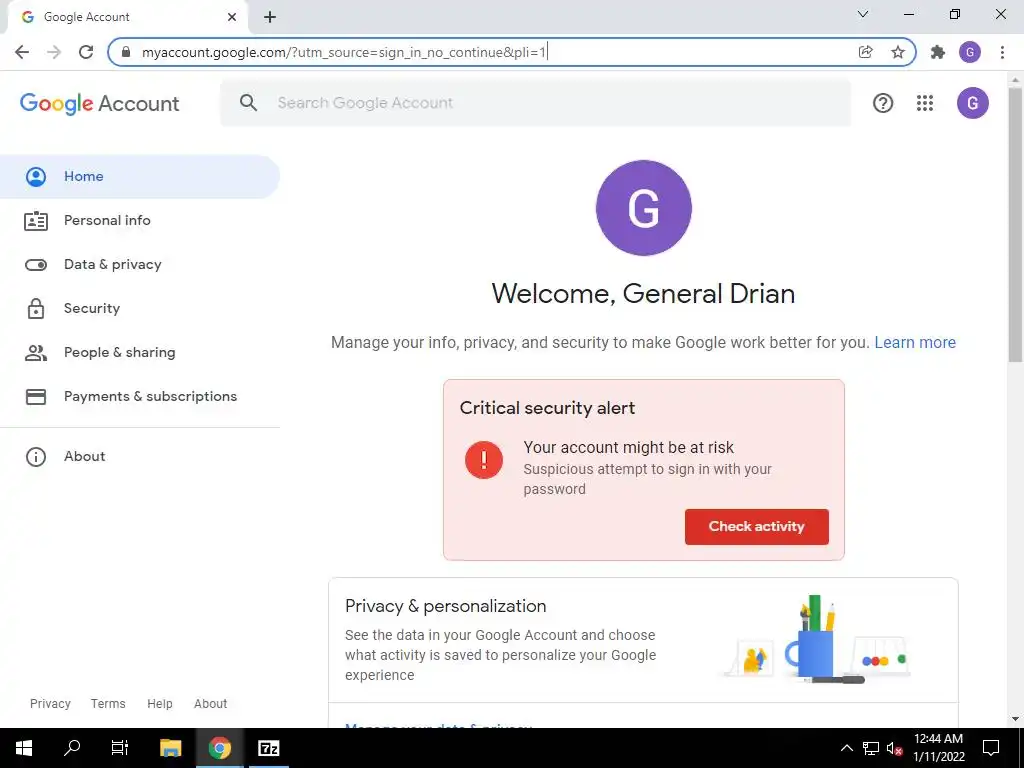Click the network status tray icon
The image size is (1024, 768).
(x=871, y=748)
